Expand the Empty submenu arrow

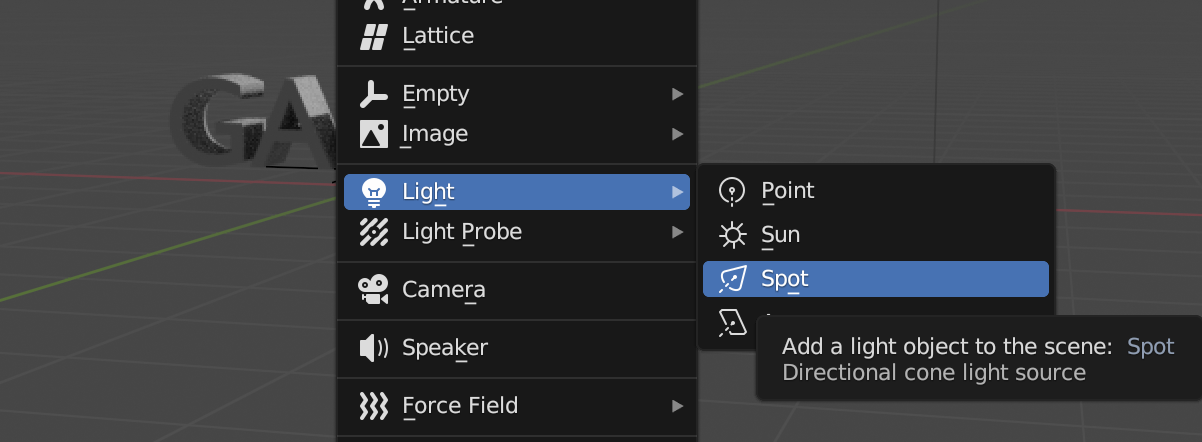(x=678, y=94)
